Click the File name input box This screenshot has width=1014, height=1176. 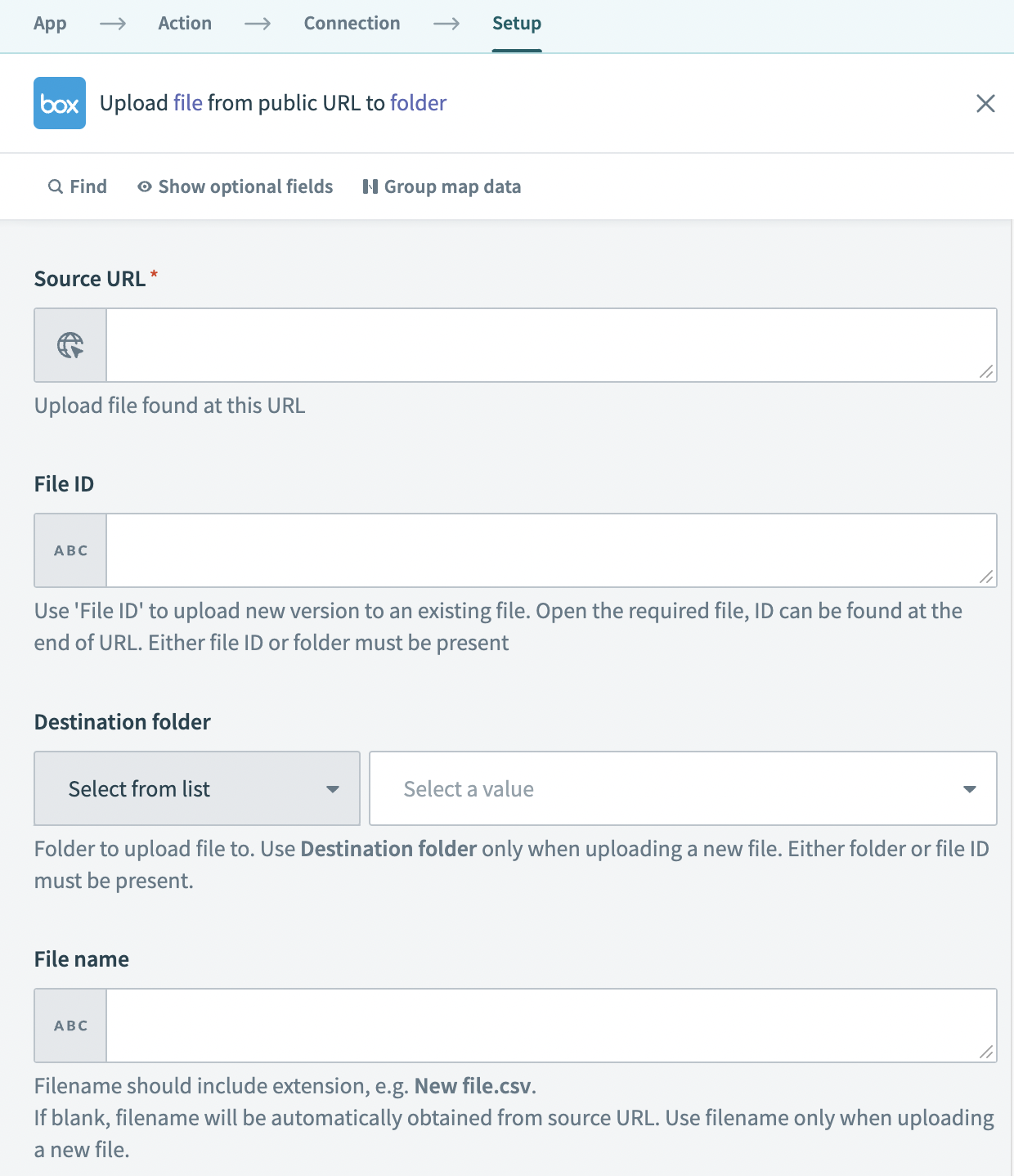pyautogui.click(x=540, y=1026)
